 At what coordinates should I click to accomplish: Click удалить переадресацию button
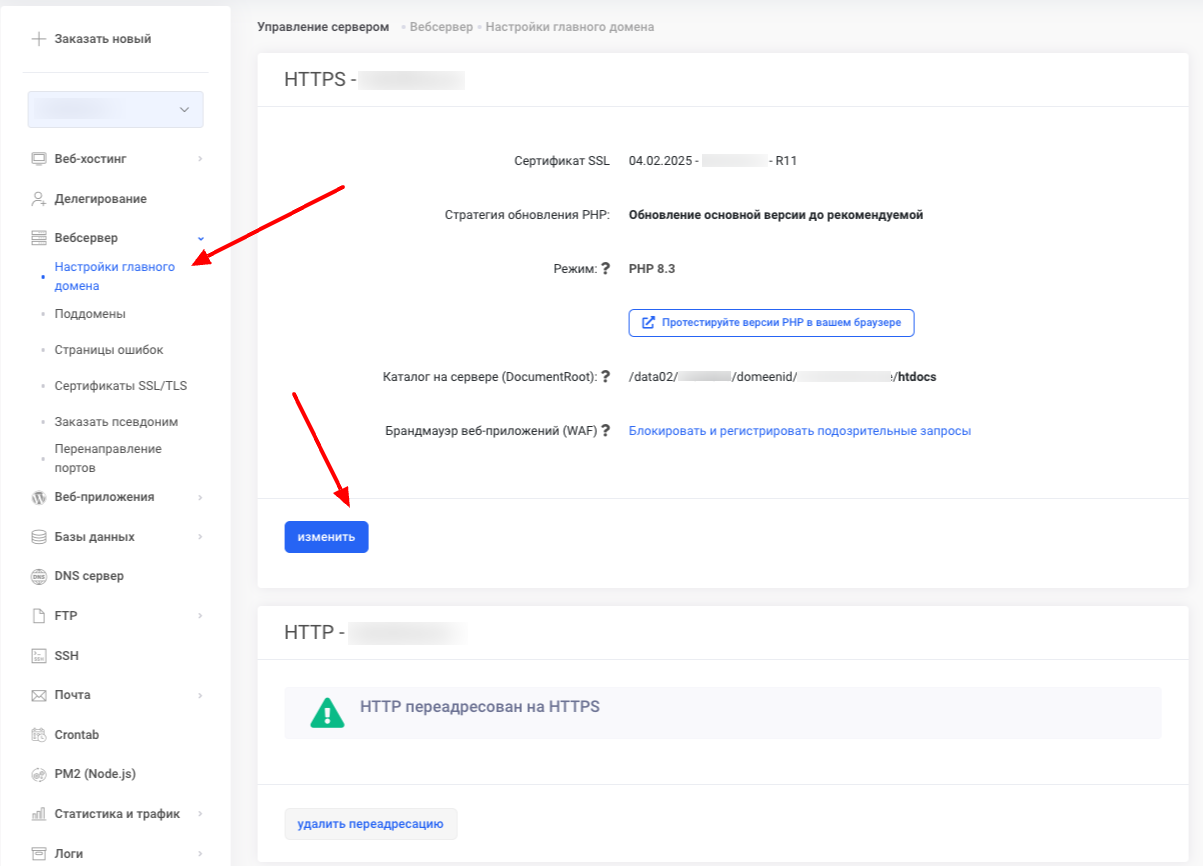tap(370, 824)
